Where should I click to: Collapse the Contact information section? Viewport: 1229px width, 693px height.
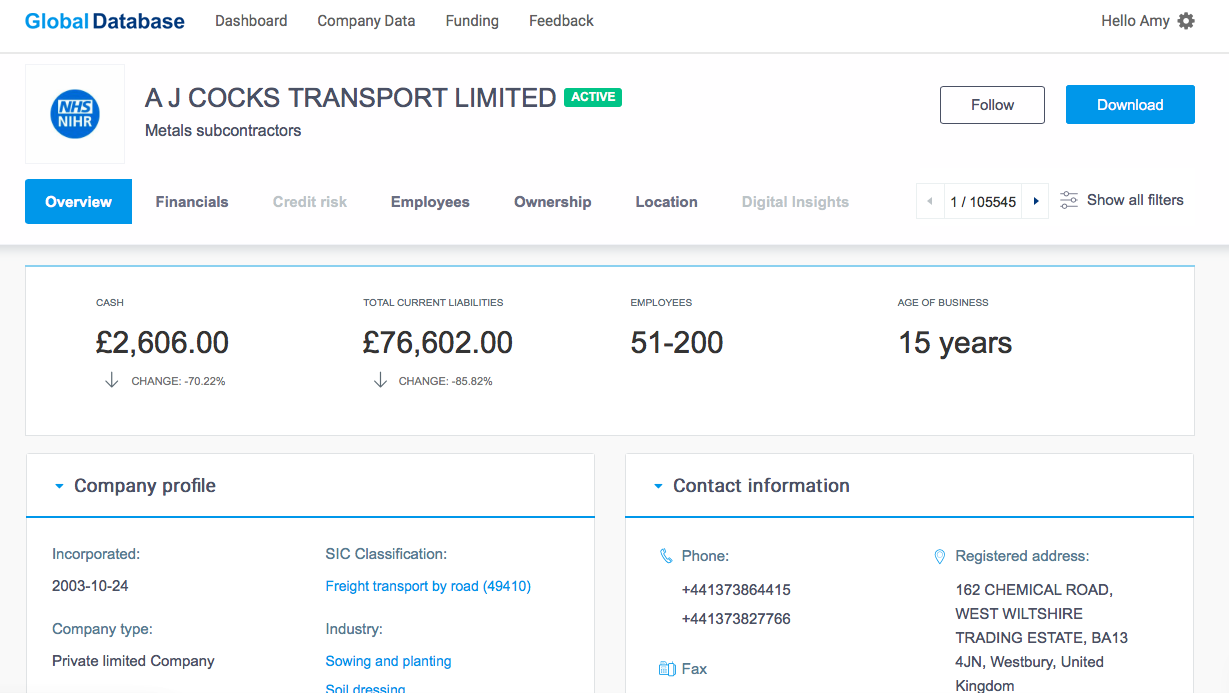(658, 486)
